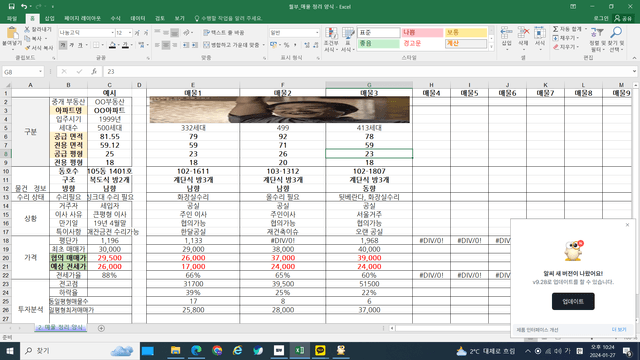Click the Sort and Filter icon

597,33
